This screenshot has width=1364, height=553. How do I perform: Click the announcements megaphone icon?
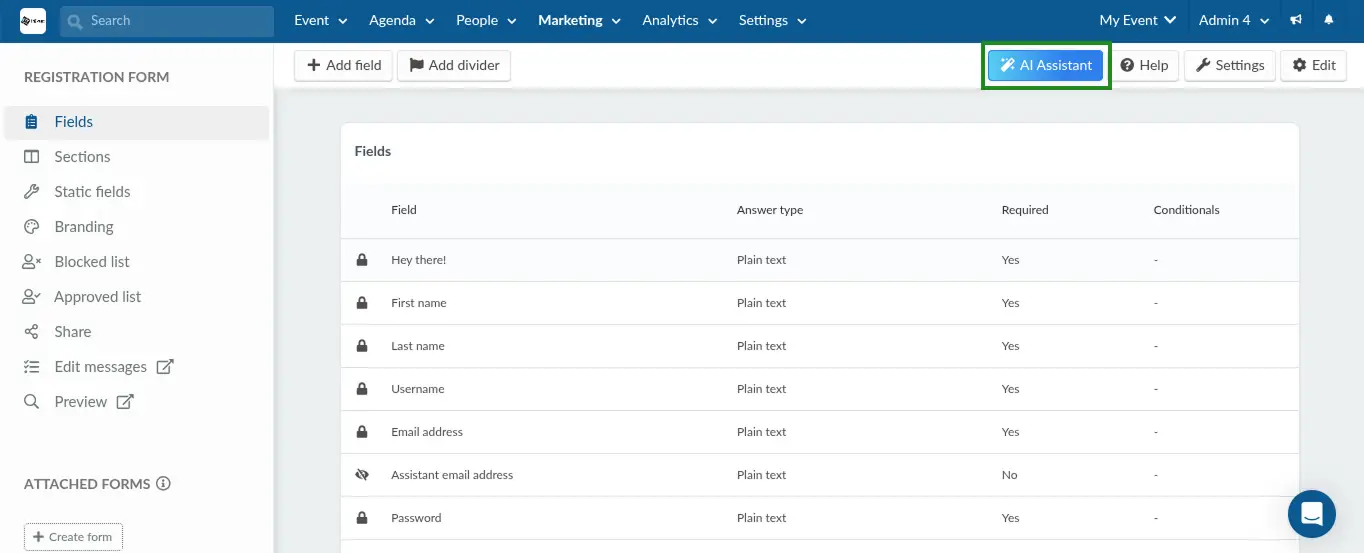1296,20
